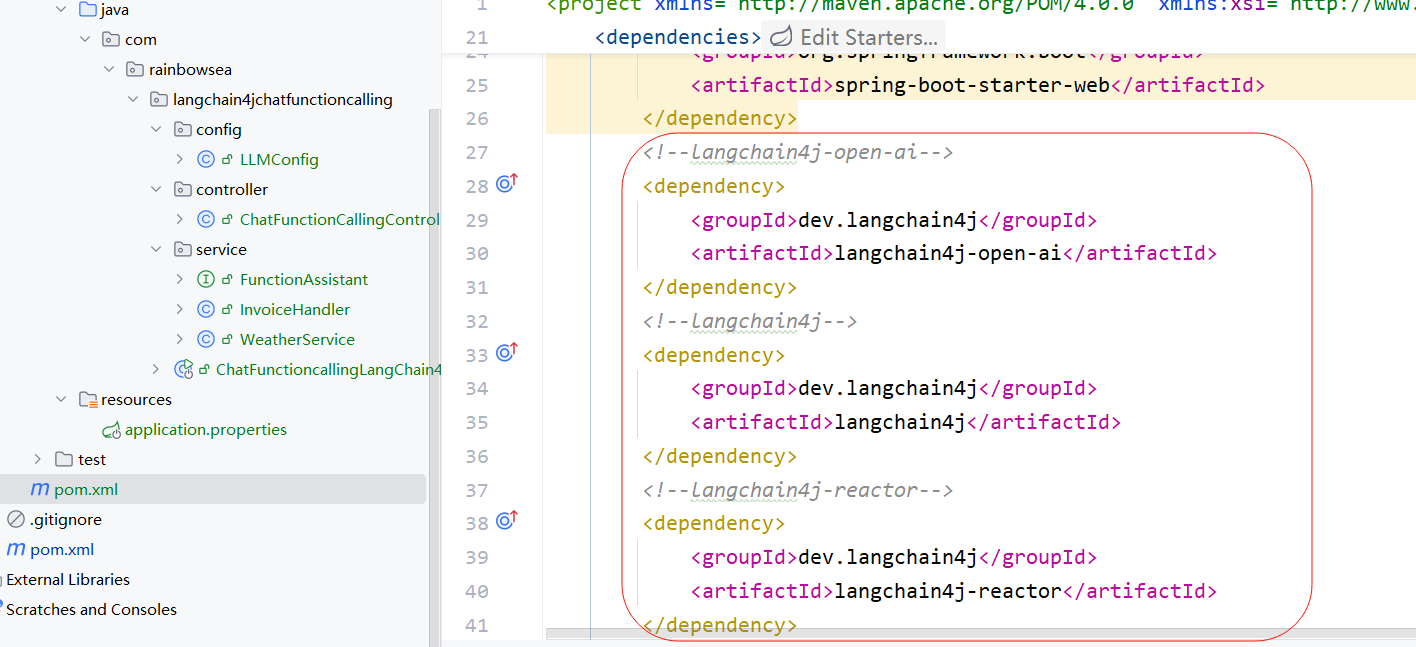1416x647 pixels.
Task: Click the .gitignore file icon
Action: tap(16, 520)
